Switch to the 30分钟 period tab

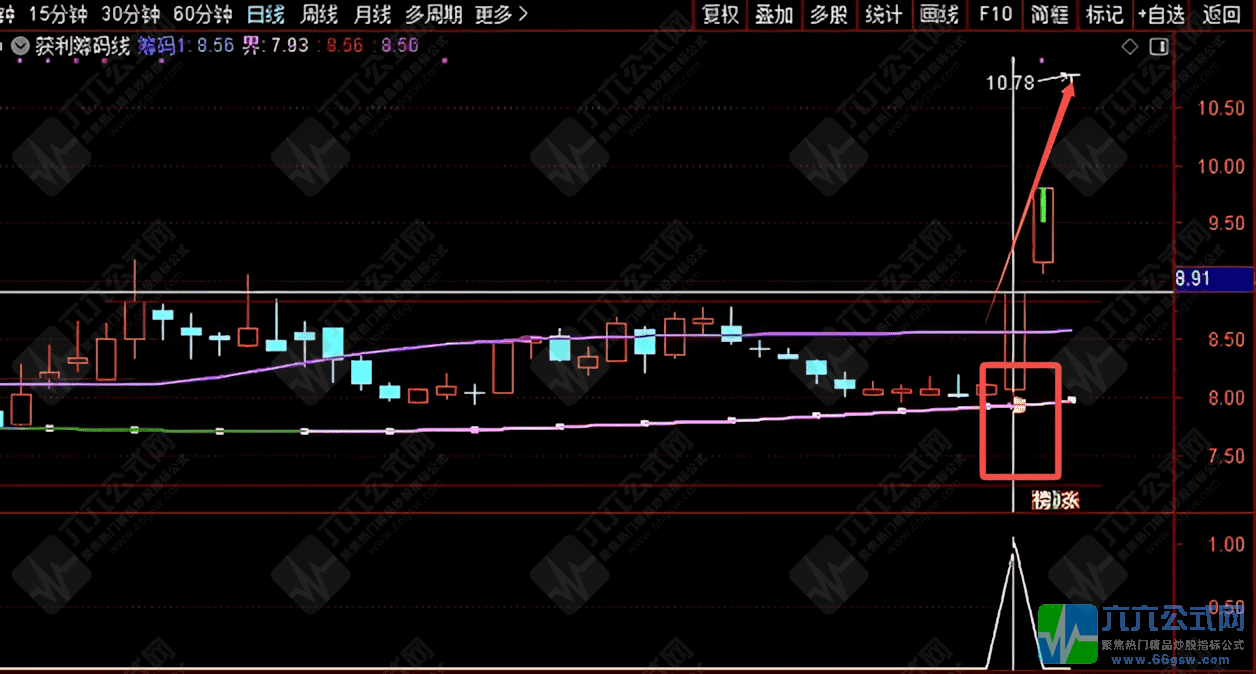click(130, 14)
